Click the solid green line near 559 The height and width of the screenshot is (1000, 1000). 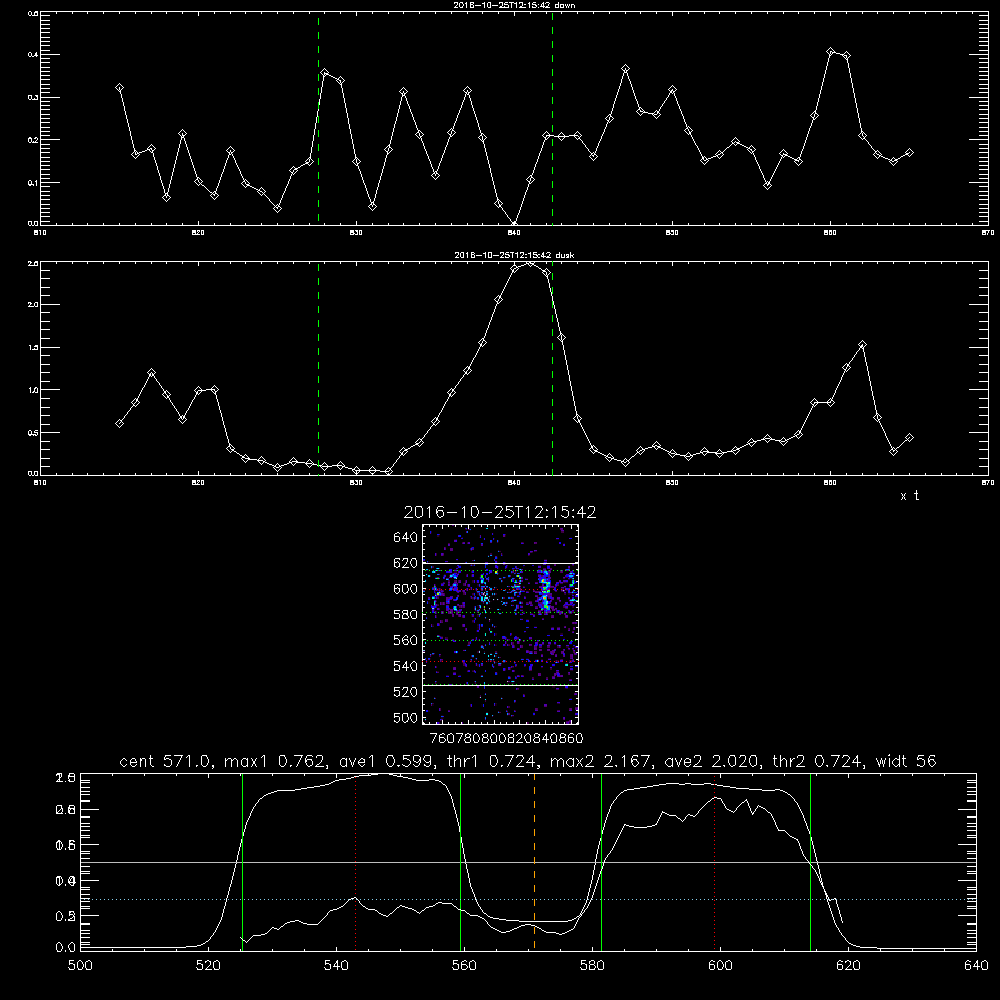click(460, 861)
